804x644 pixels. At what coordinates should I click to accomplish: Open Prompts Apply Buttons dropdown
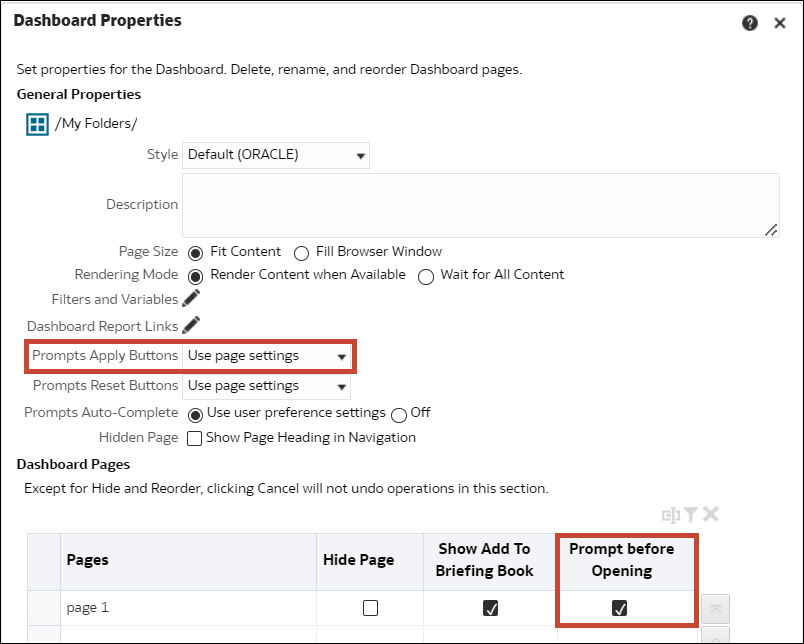267,356
